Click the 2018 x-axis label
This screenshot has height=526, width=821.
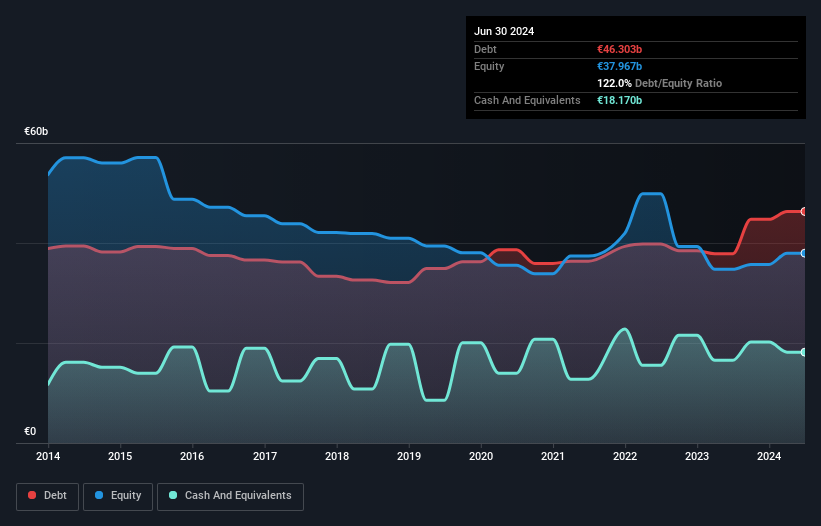(x=337, y=456)
